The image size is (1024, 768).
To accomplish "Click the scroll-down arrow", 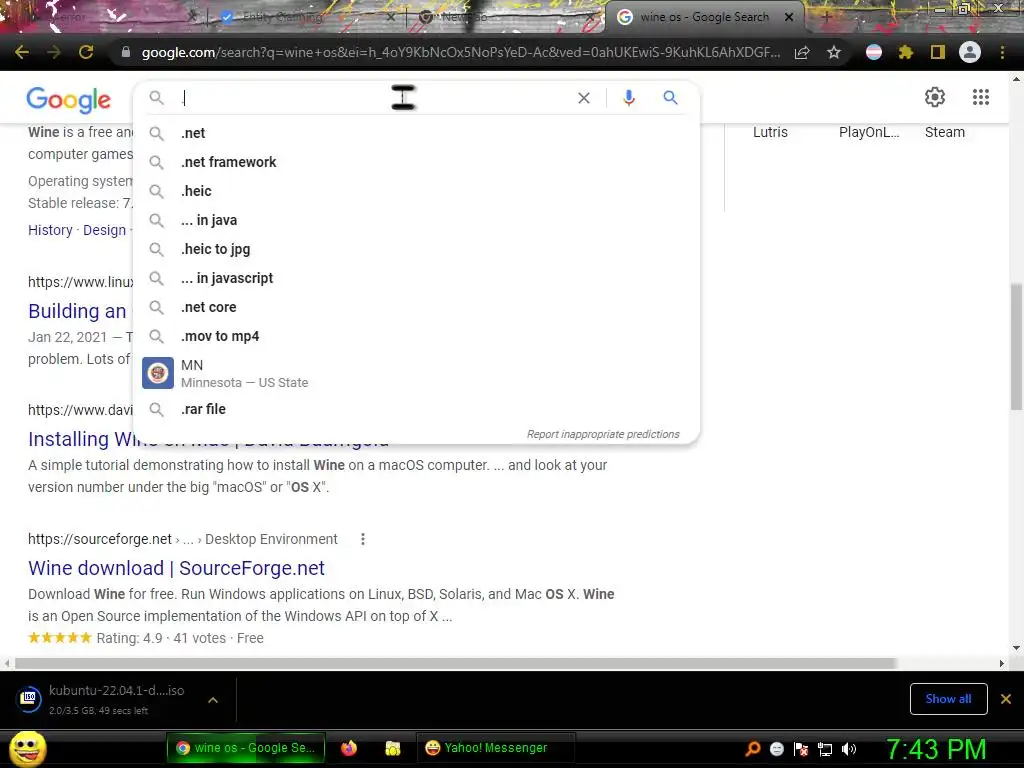I will point(1016,648).
